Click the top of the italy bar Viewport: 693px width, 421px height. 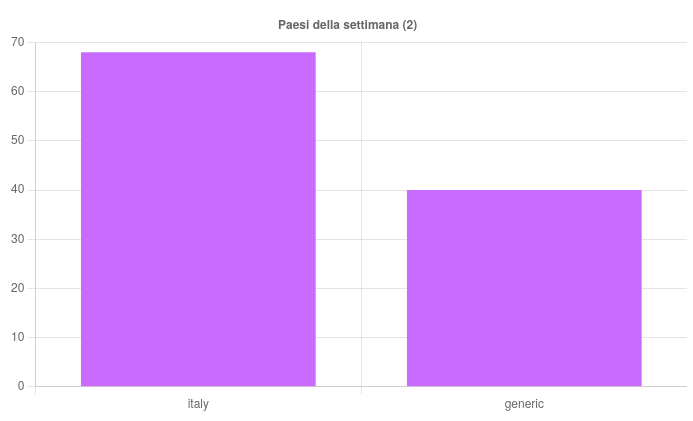tap(198, 54)
